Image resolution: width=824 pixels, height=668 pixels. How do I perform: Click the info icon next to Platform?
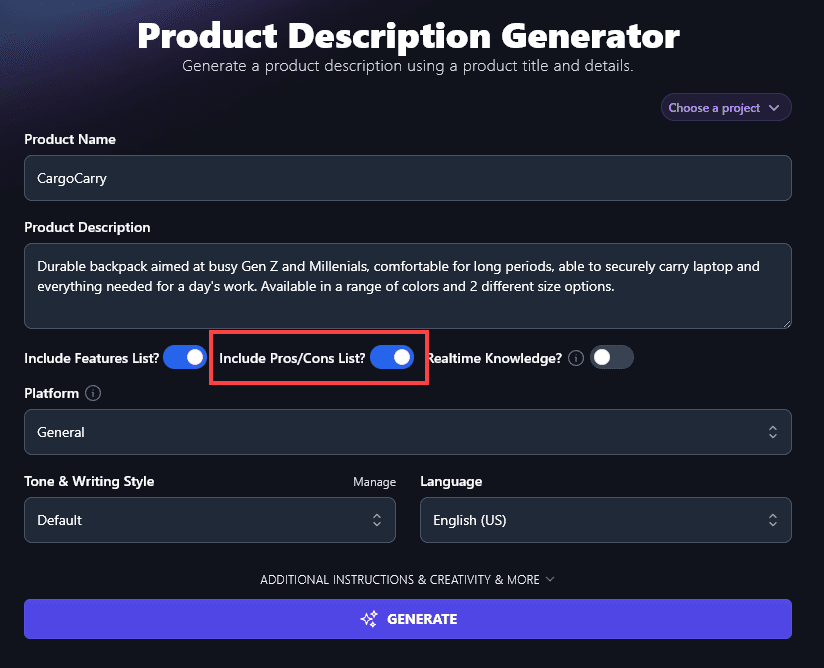click(91, 393)
